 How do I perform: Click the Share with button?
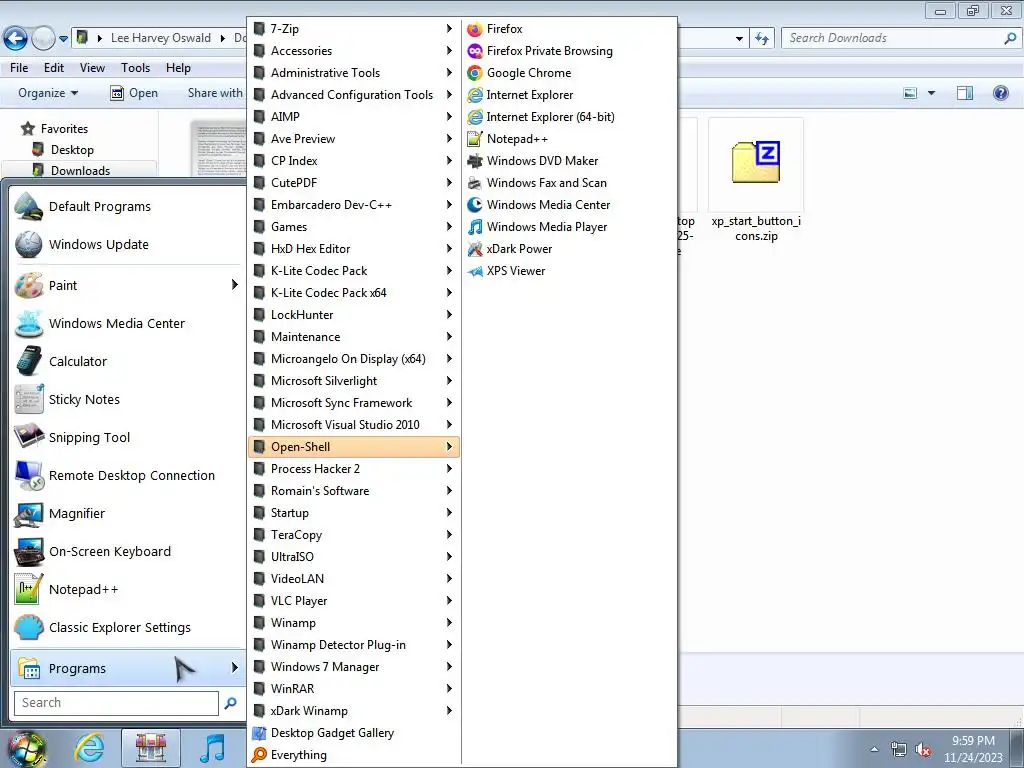(215, 93)
